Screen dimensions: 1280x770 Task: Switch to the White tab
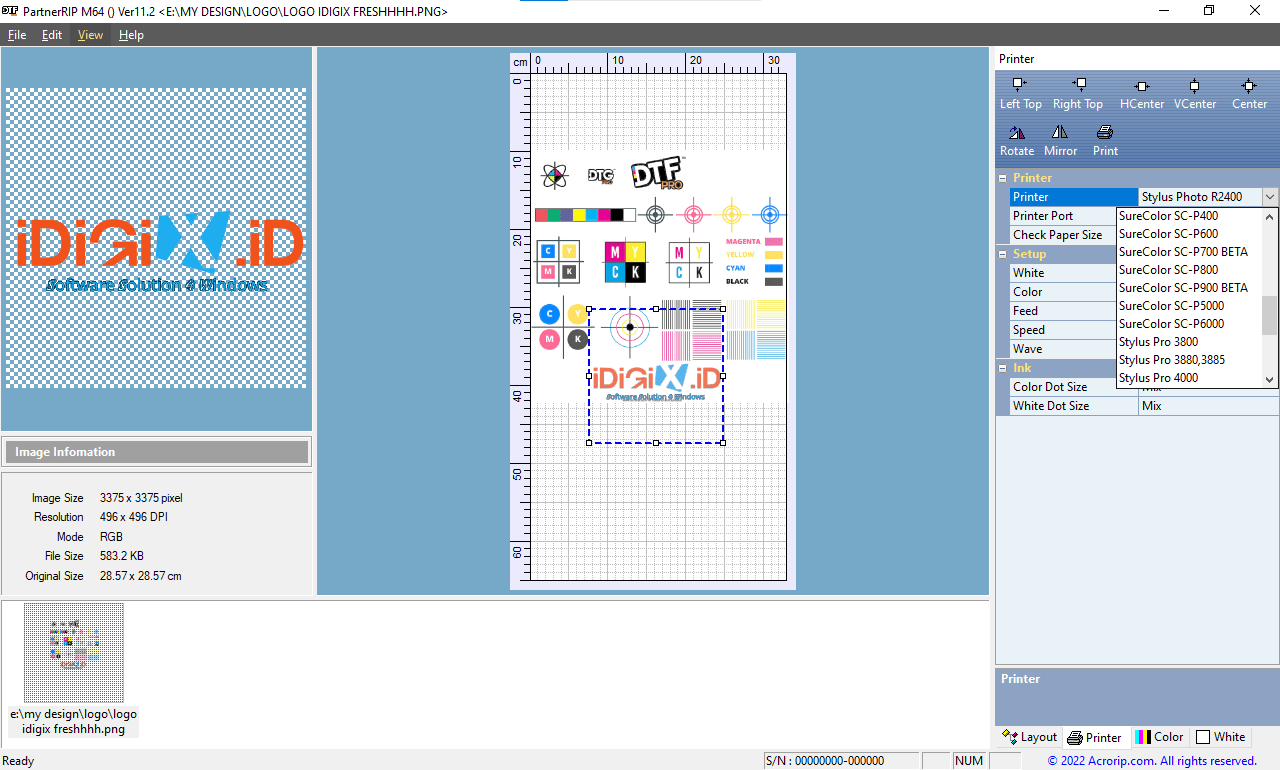coord(1220,737)
